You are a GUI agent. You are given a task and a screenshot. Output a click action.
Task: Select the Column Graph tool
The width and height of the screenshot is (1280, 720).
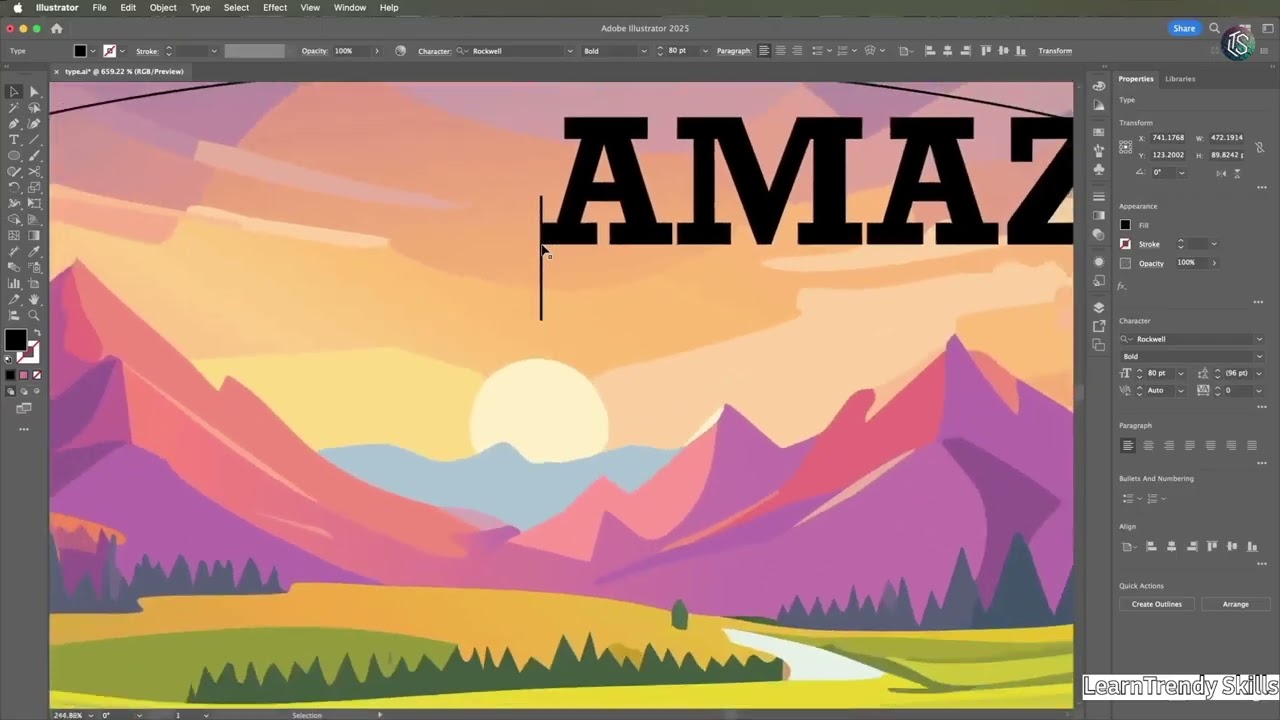tap(14, 284)
